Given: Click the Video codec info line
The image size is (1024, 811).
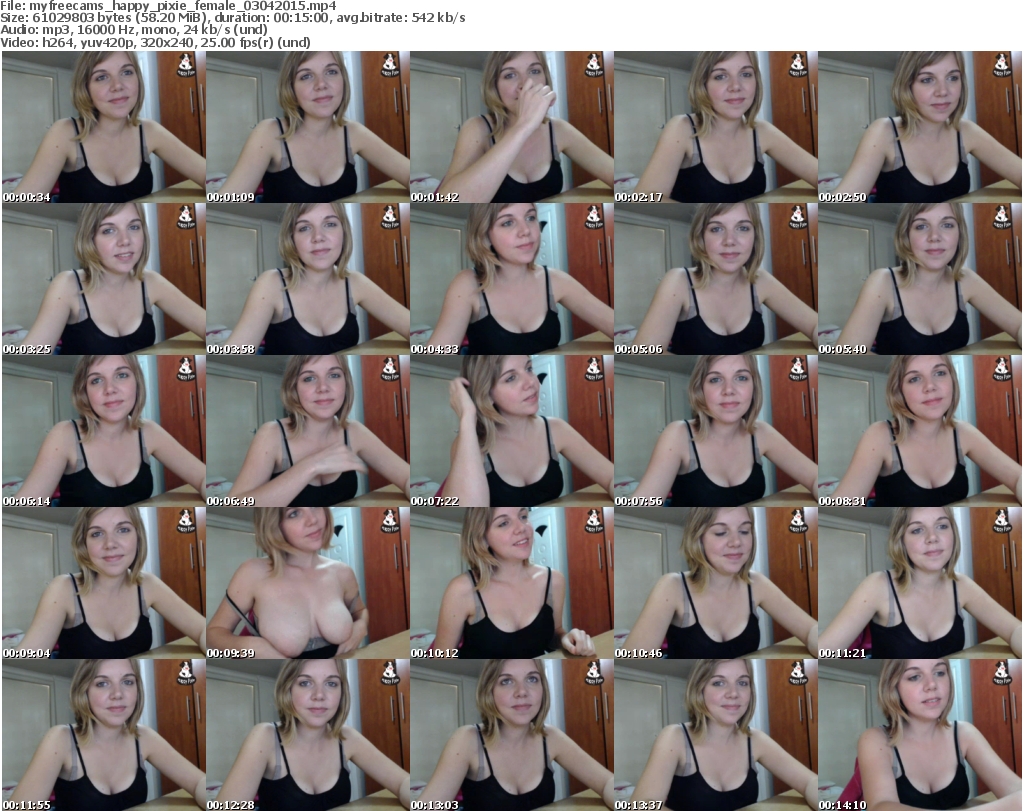Looking at the screenshot, I should [x=156, y=43].
